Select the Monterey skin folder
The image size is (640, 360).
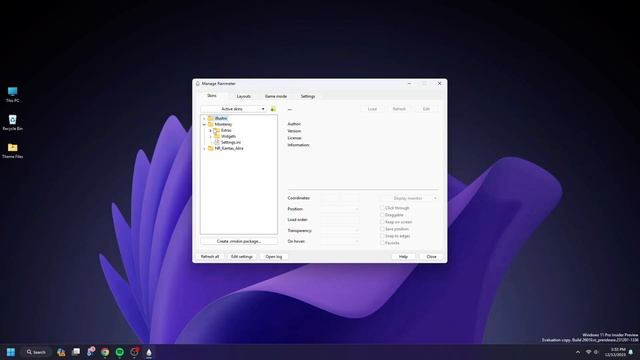223,124
